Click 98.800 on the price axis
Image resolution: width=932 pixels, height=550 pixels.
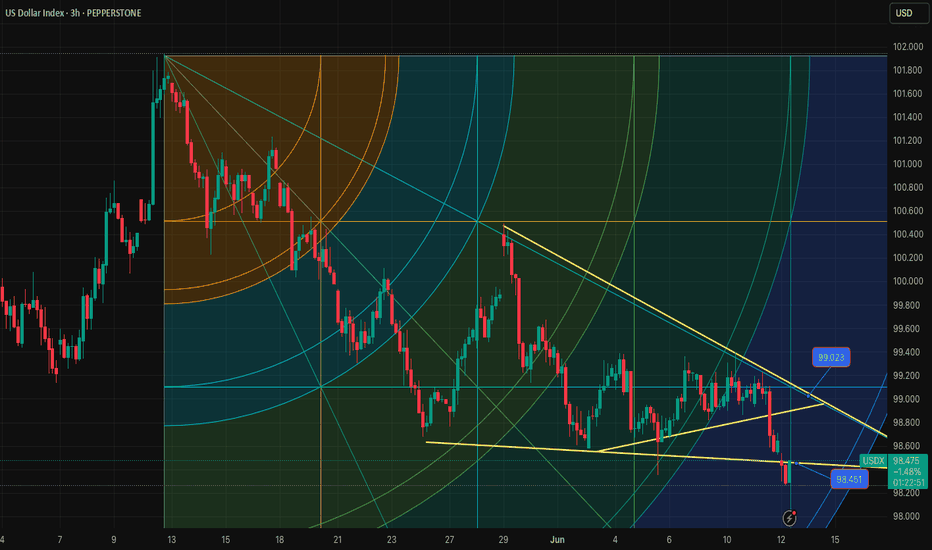pyautogui.click(x=908, y=422)
